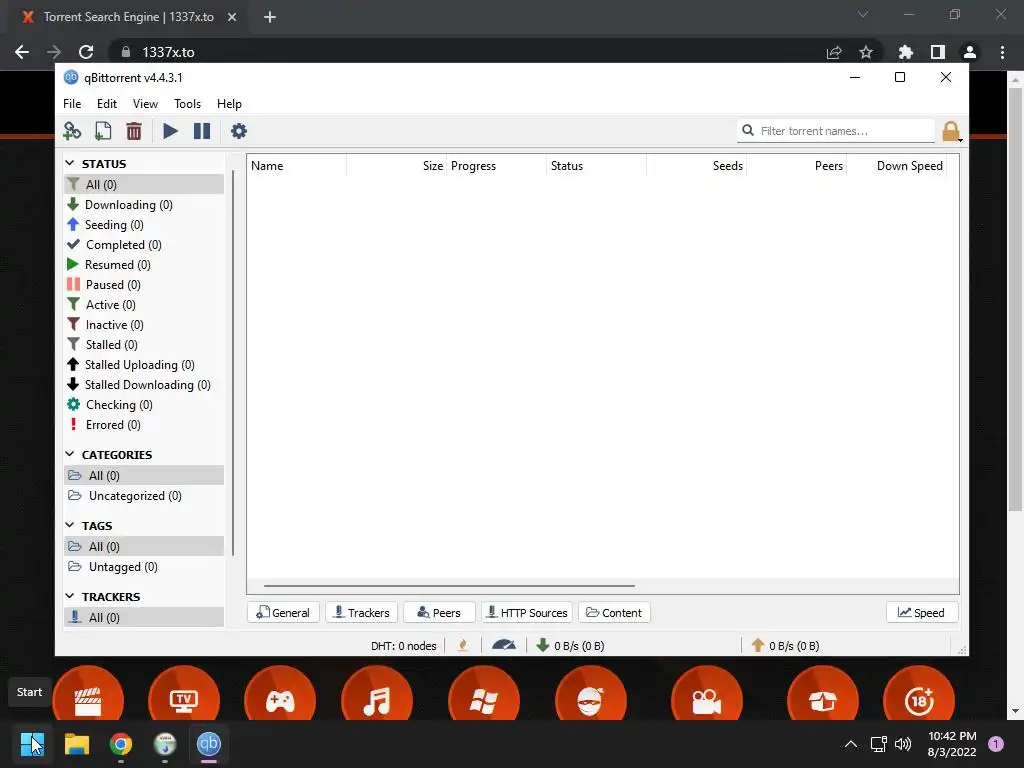Open the View menu
Screen dimensions: 1024x768
pyautogui.click(x=145, y=104)
